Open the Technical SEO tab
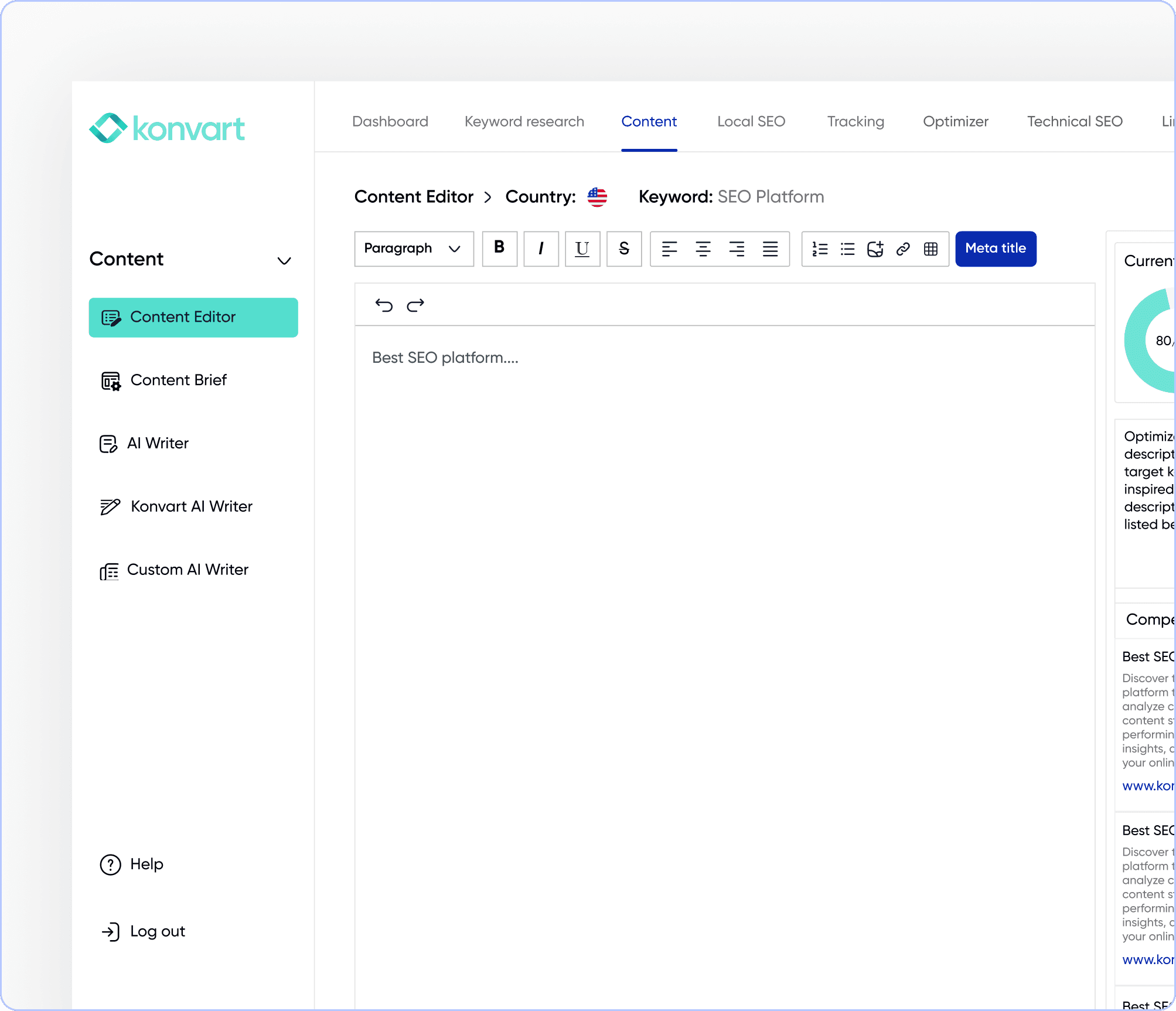1176x1011 pixels. tap(1074, 121)
